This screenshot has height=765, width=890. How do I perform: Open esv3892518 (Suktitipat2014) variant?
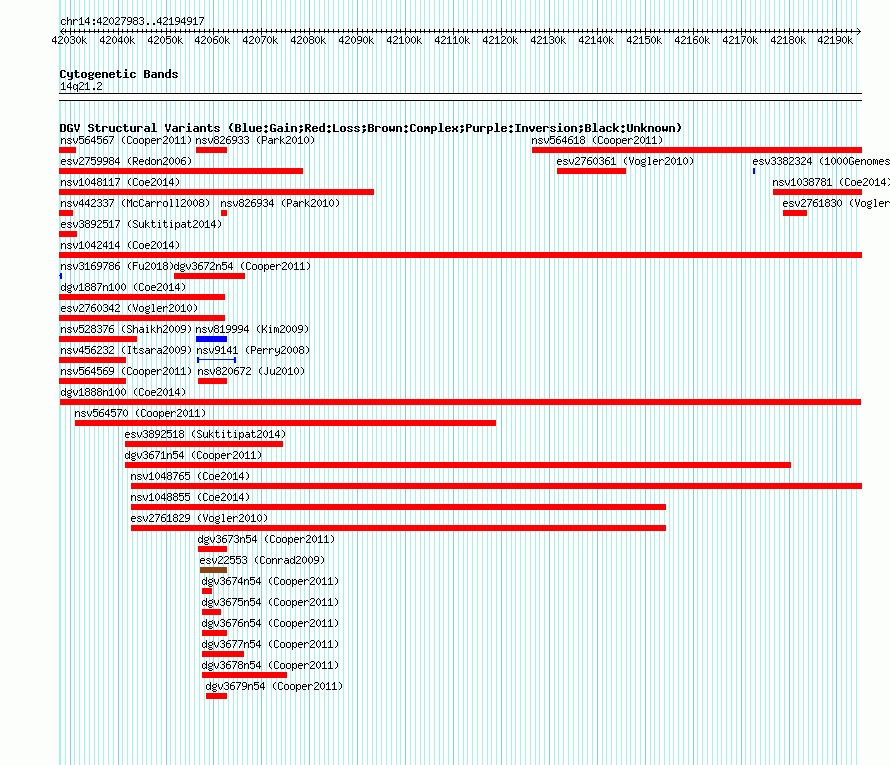(x=205, y=434)
